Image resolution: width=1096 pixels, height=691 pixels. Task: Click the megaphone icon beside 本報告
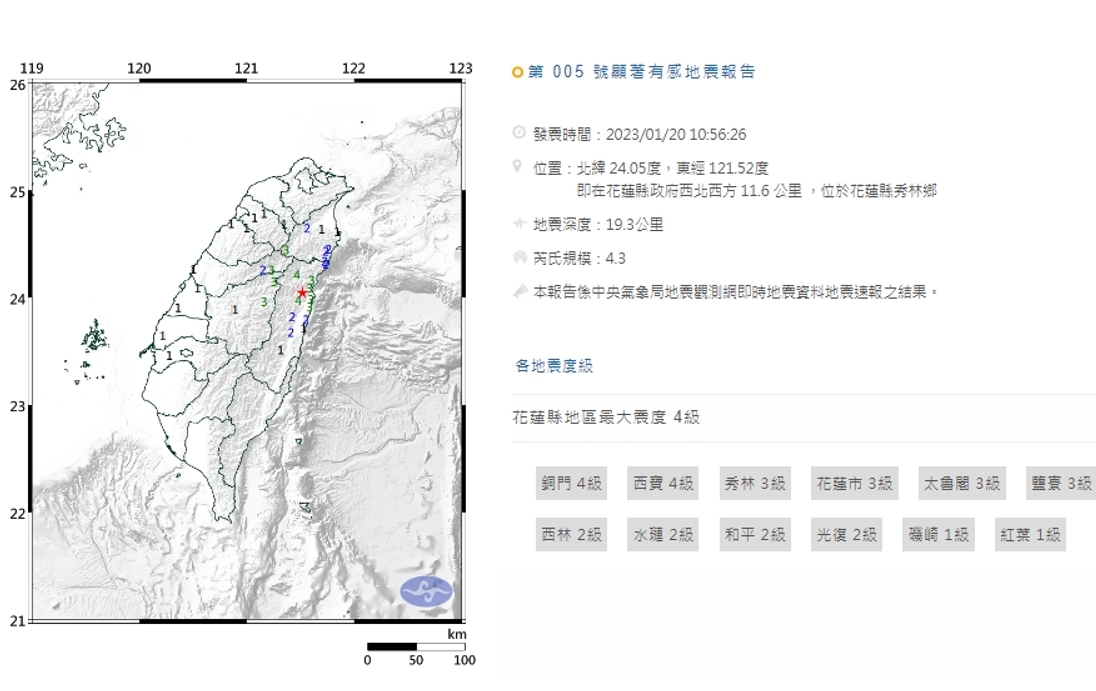click(518, 291)
